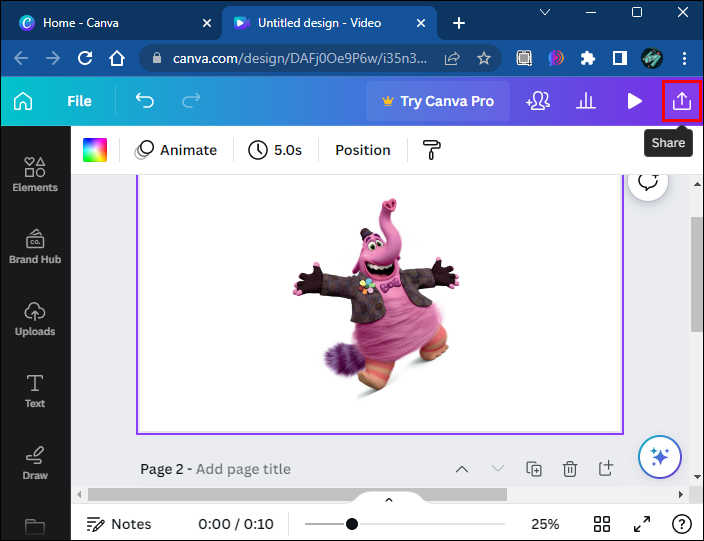Move Page 2 up with the chevron
The width and height of the screenshot is (704, 541).
coord(462,469)
